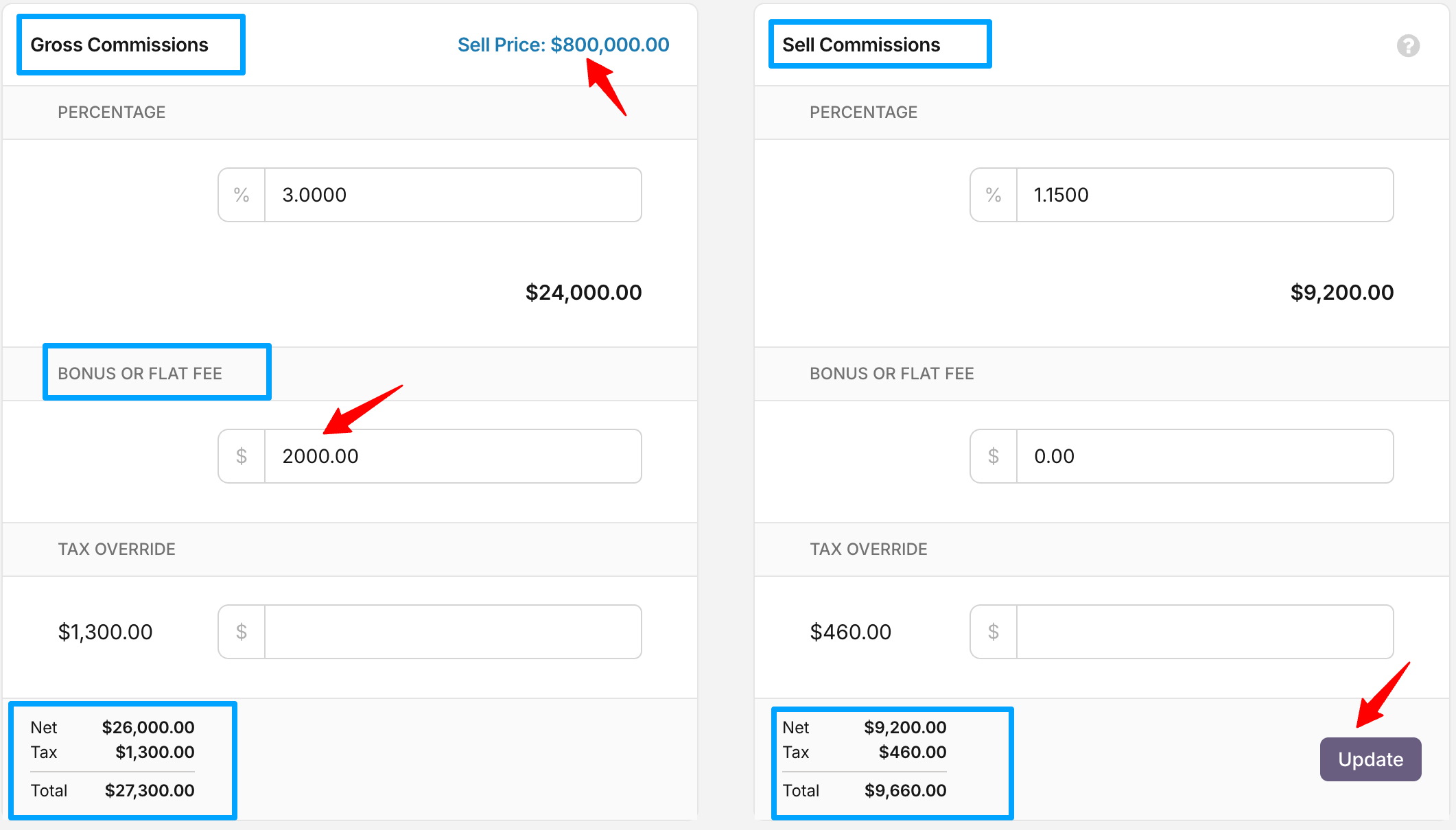
Task: Focus the Gross Commissions percentage field
Action: point(453,195)
